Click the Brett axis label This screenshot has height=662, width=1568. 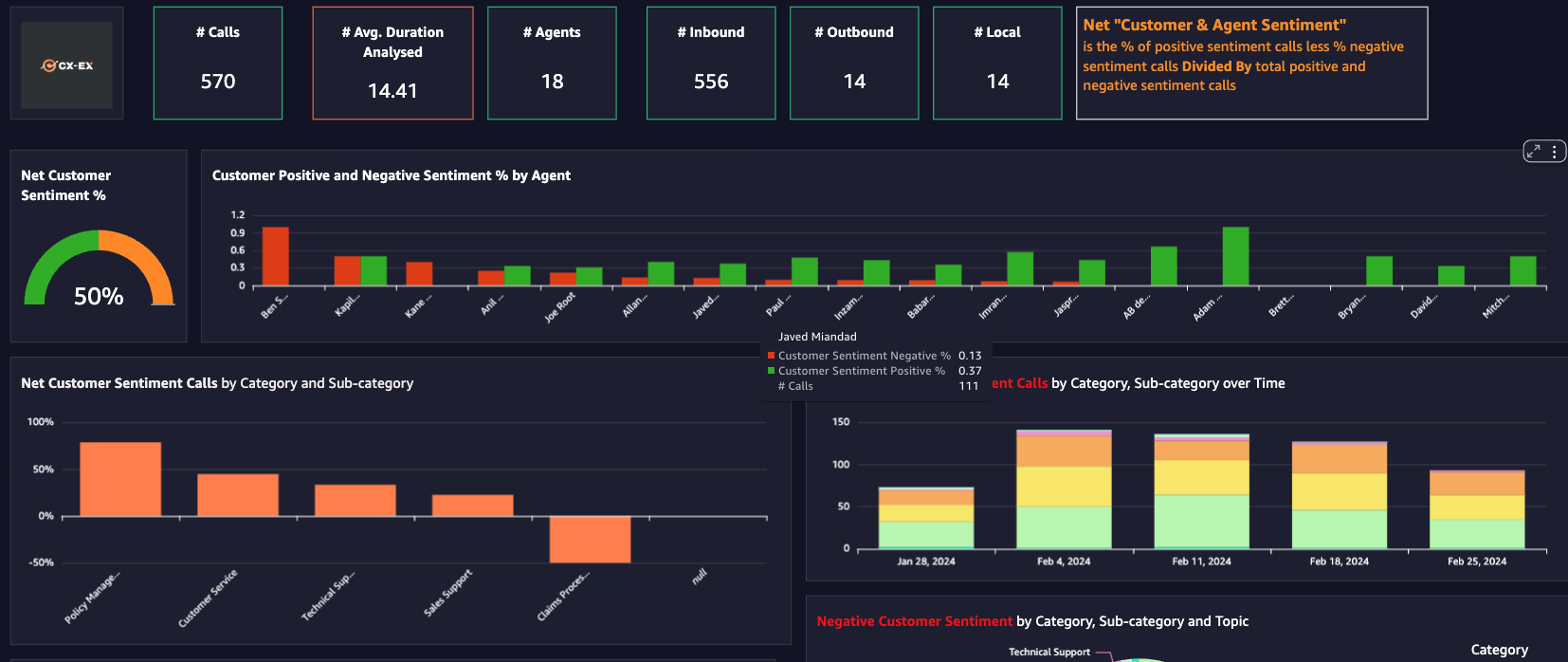[x=1281, y=305]
